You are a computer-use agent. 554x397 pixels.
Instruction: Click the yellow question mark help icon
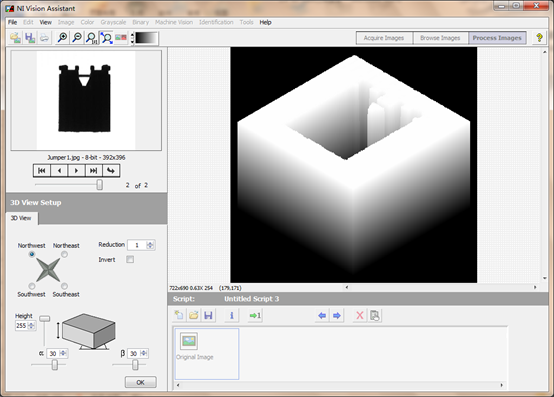(x=539, y=37)
